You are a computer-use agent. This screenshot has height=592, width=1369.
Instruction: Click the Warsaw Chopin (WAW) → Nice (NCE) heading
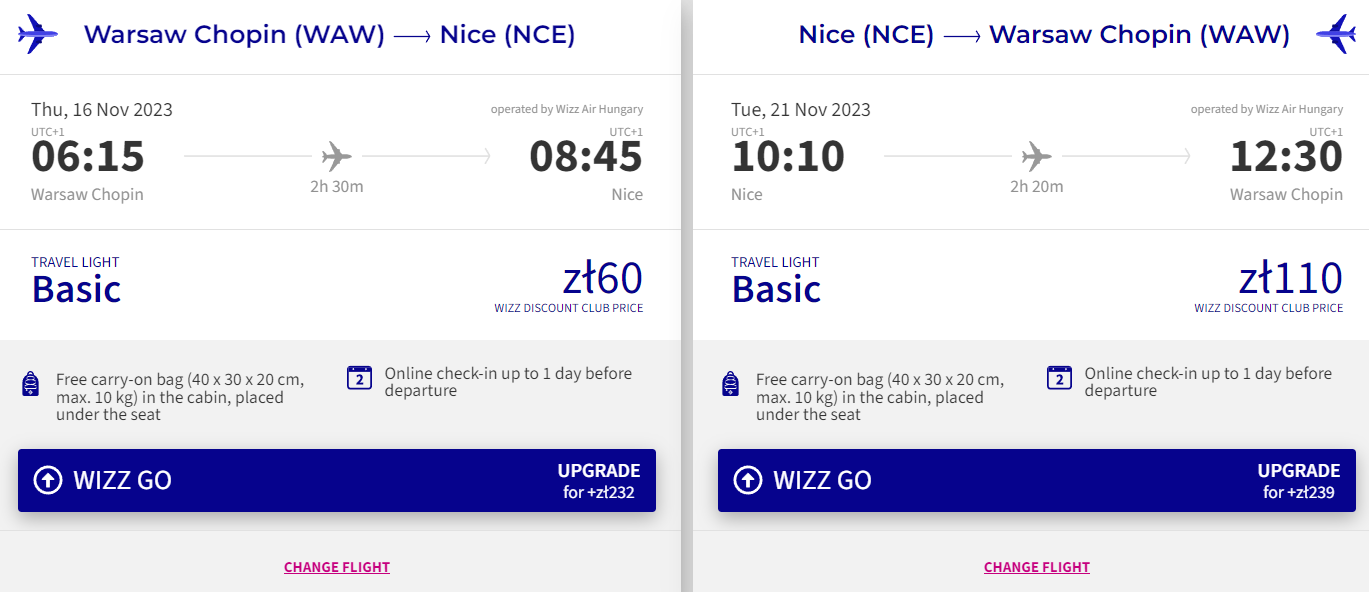click(329, 34)
